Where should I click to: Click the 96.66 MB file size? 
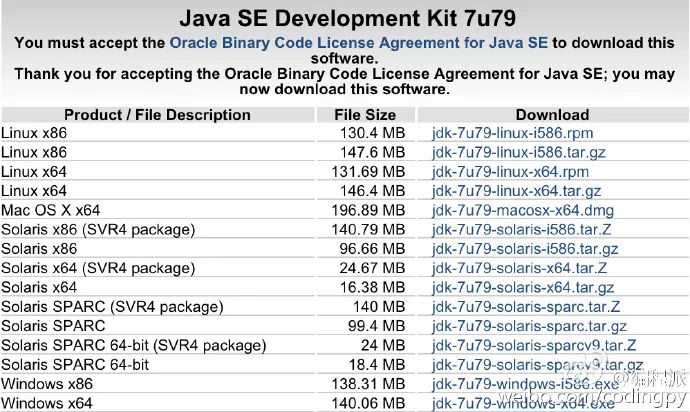tap(372, 249)
